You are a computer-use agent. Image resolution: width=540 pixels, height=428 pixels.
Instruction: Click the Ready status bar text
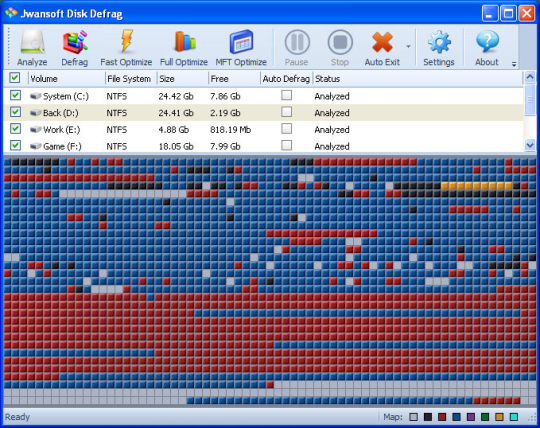(17, 417)
